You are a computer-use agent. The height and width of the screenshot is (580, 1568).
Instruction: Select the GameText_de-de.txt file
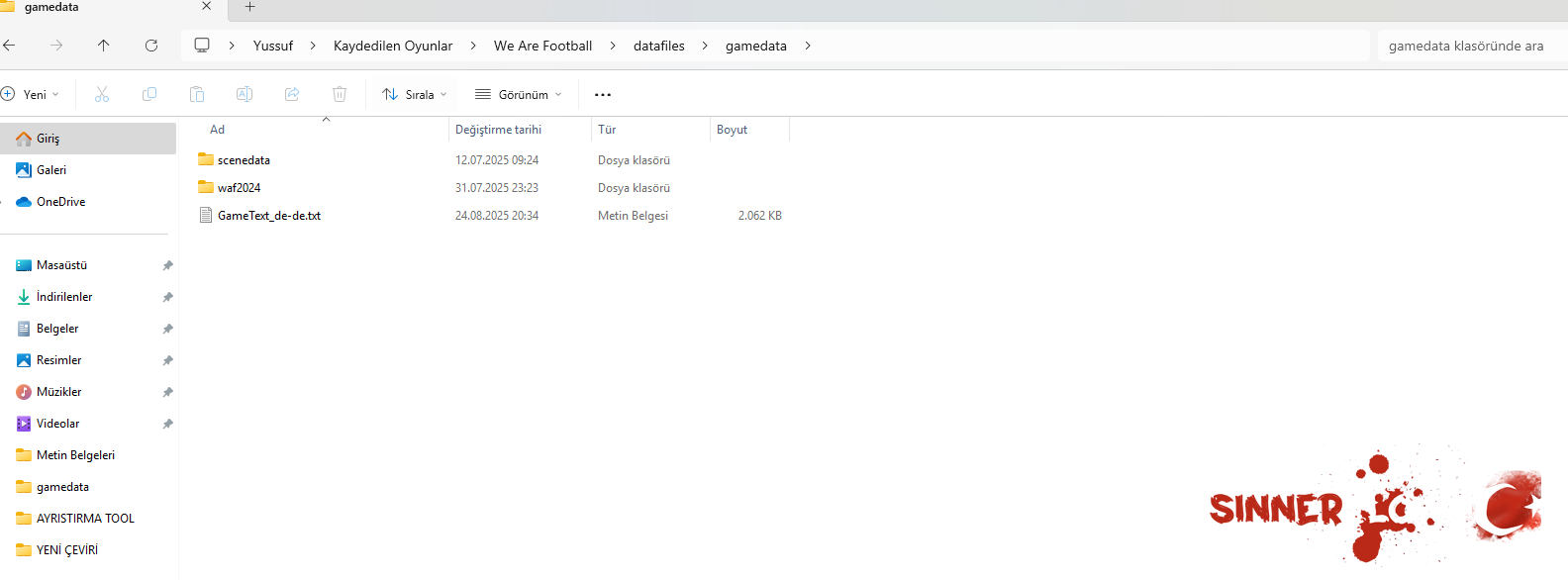point(269,215)
